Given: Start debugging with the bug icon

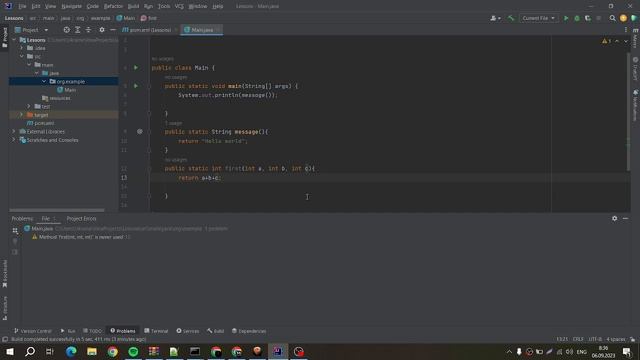Looking at the screenshot, I should tap(577, 18).
